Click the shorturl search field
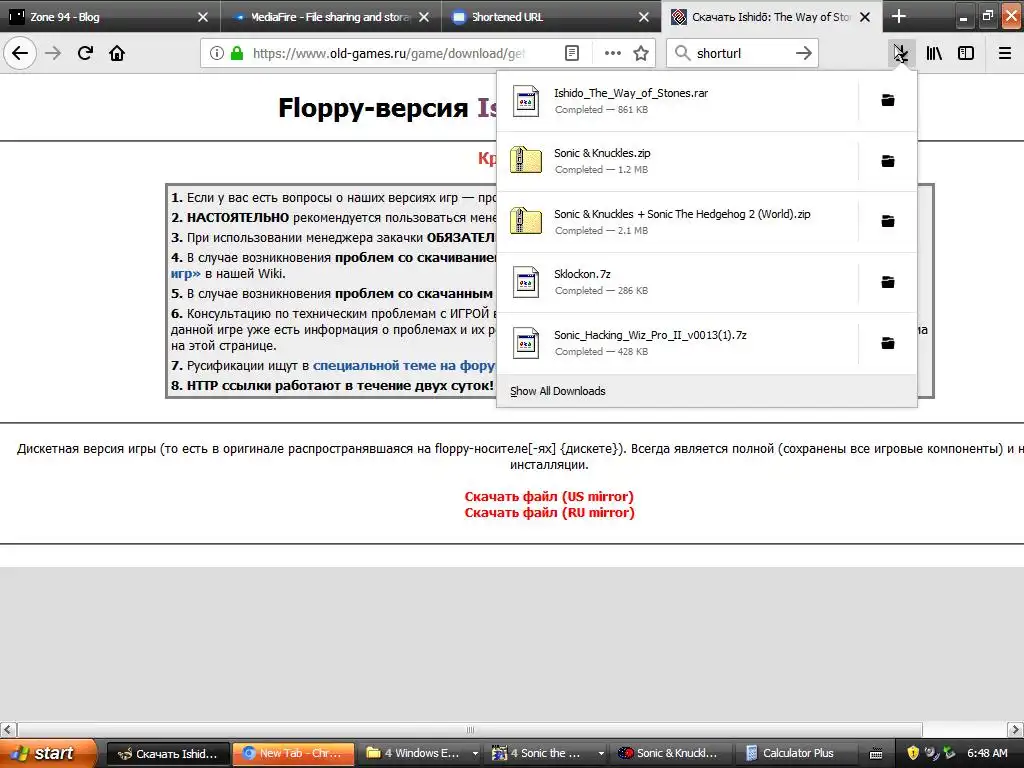This screenshot has width=1024, height=768. (741, 54)
